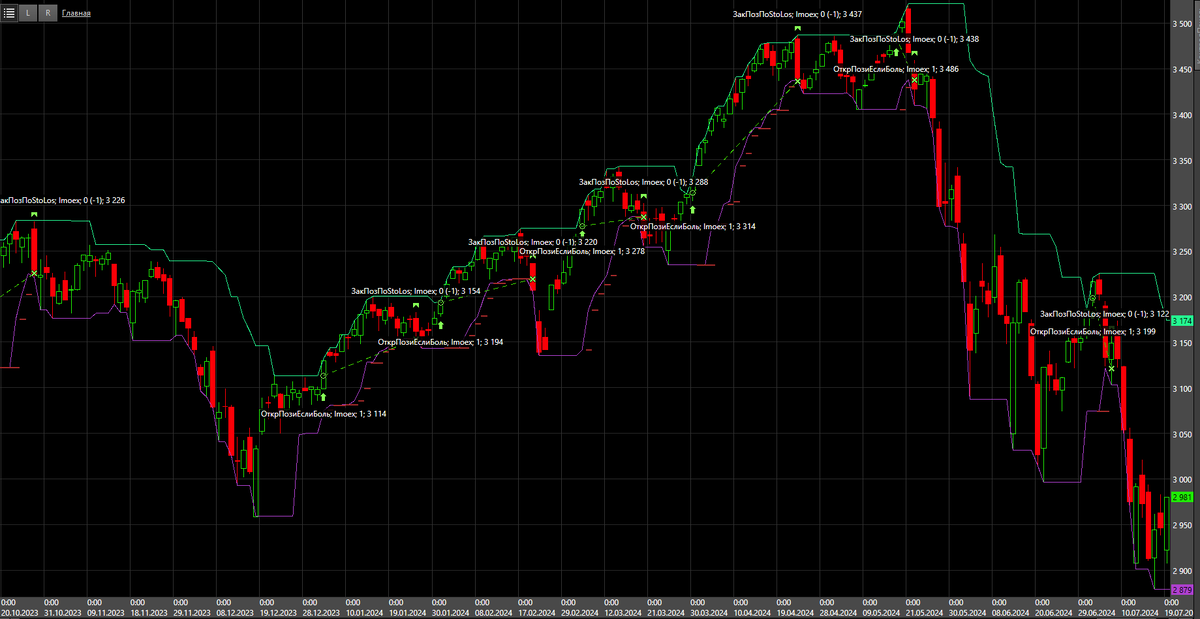The height and width of the screenshot is (619, 1200).
Task: Click the 2 950 price level on axis
Action: coord(1180,525)
